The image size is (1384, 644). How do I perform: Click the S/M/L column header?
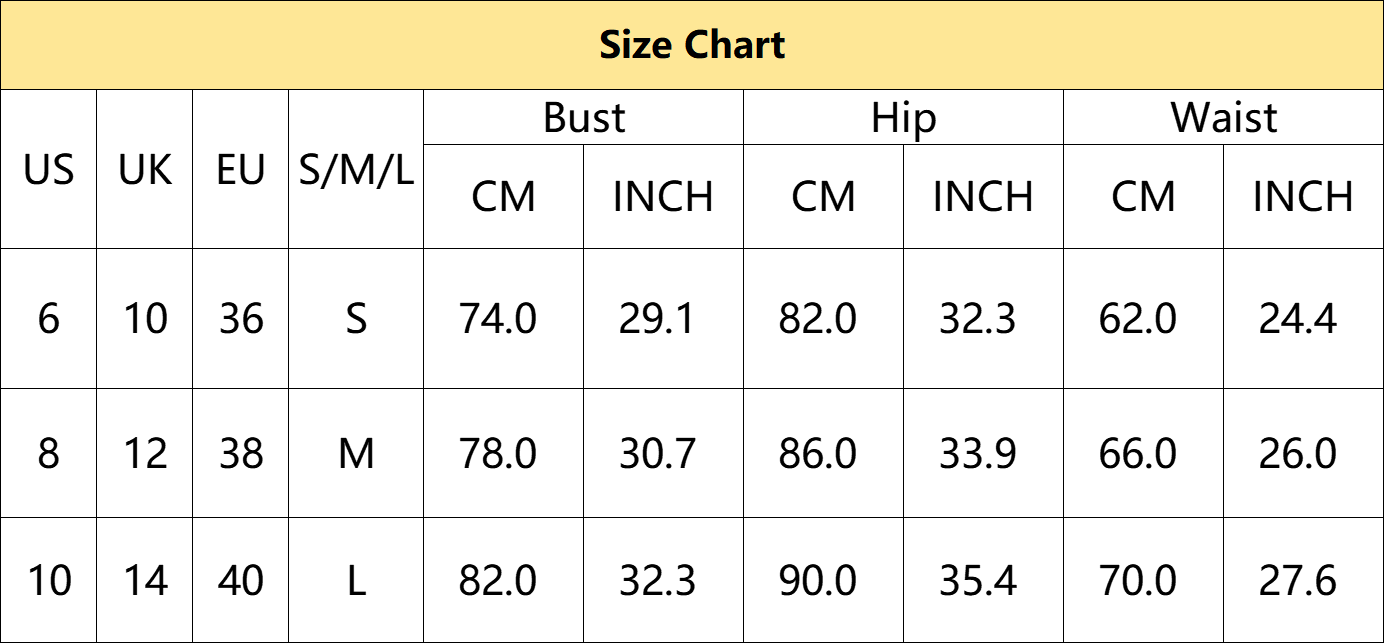(x=356, y=170)
